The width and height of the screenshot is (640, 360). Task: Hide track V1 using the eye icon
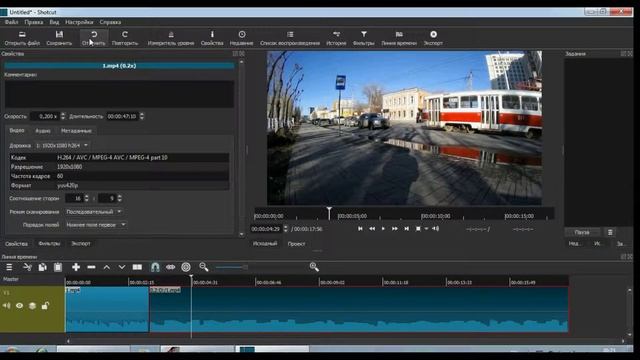click(19, 306)
